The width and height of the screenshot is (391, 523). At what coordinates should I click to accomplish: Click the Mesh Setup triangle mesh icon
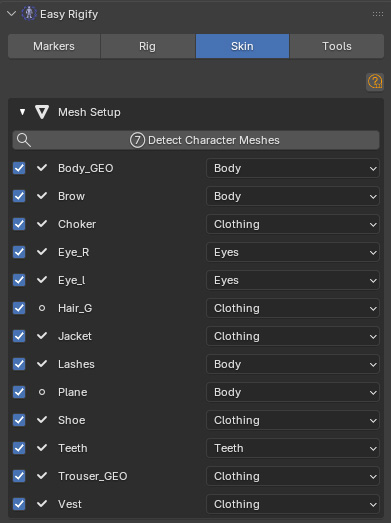42,112
